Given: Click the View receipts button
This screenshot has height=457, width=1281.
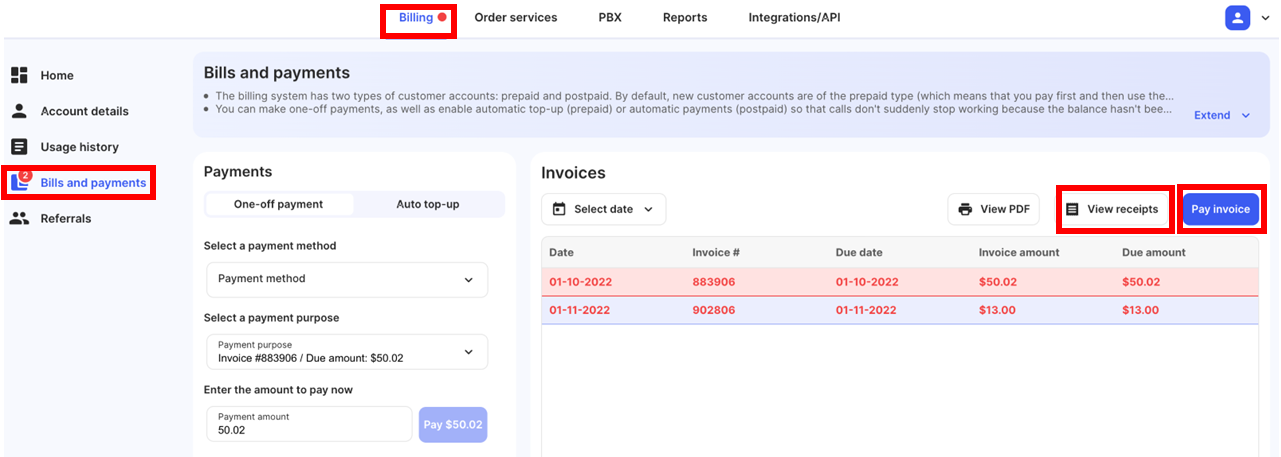Looking at the screenshot, I should [1113, 209].
